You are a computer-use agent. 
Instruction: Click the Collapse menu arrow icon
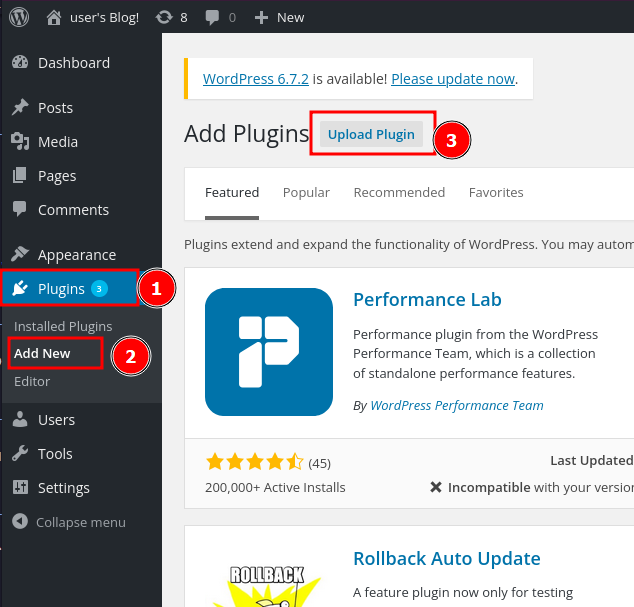click(20, 521)
